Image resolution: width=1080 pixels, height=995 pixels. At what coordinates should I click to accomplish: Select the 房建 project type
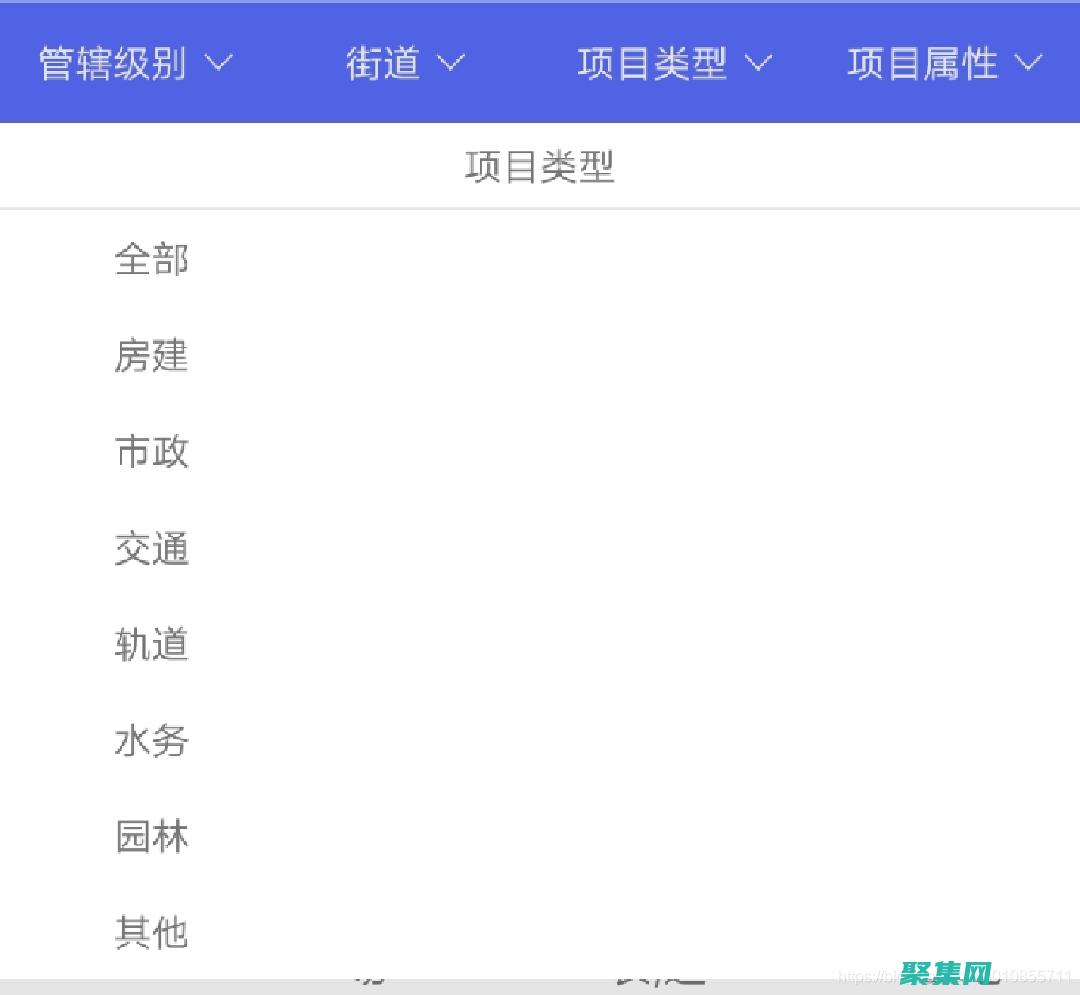pos(152,356)
